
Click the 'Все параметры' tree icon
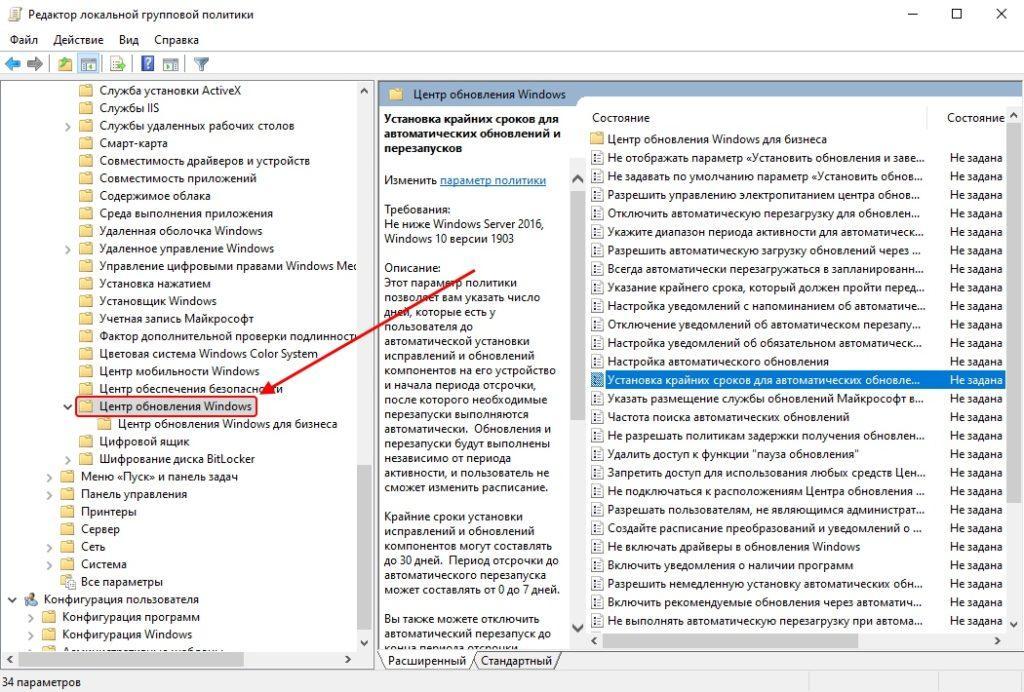68,582
